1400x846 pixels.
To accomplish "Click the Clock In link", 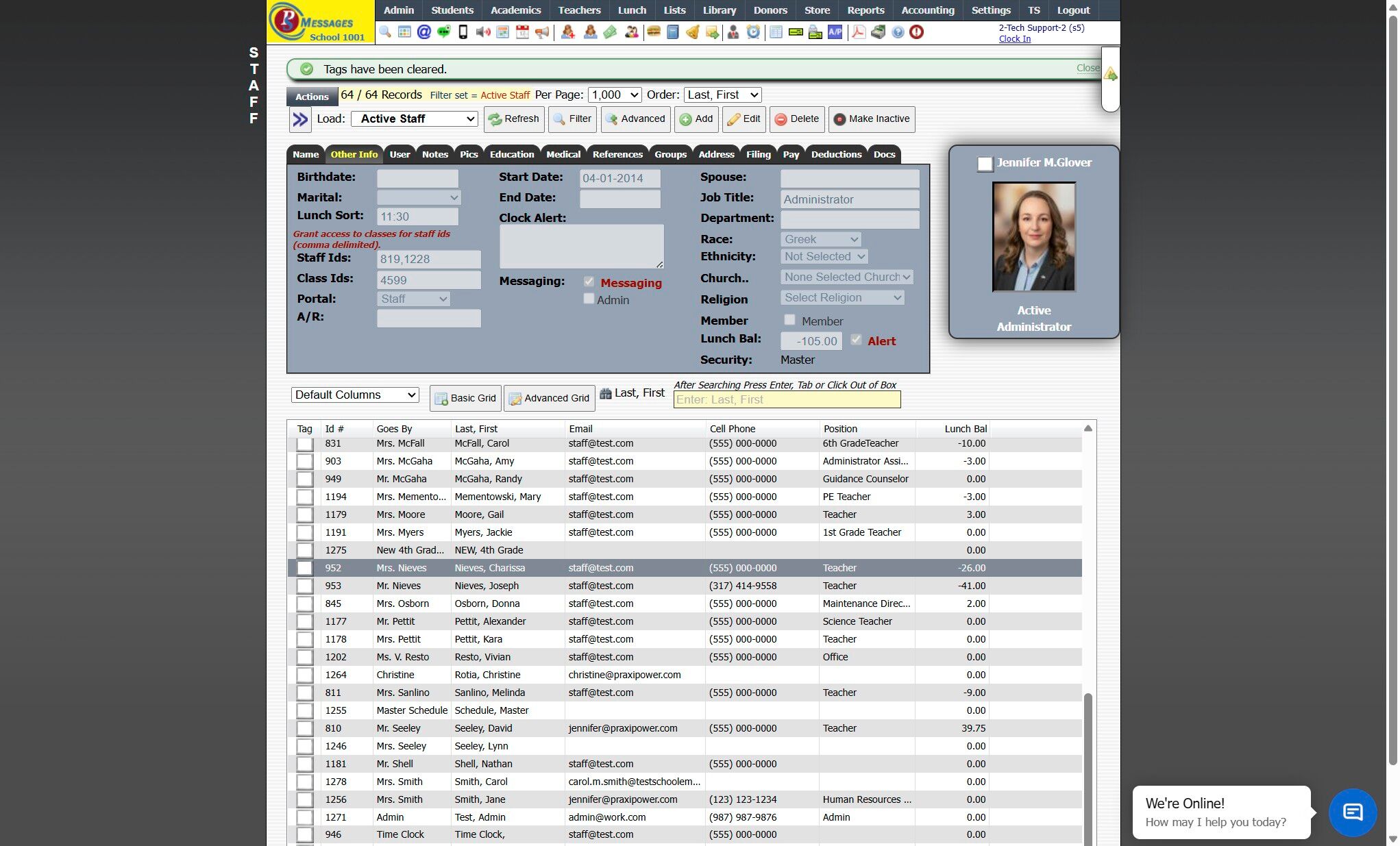I will pos(1014,39).
